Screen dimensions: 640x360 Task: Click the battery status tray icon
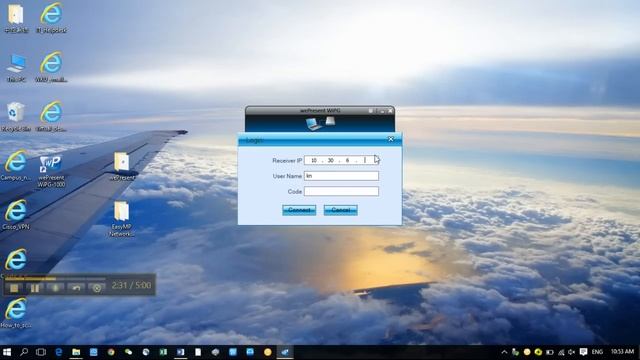(550, 352)
